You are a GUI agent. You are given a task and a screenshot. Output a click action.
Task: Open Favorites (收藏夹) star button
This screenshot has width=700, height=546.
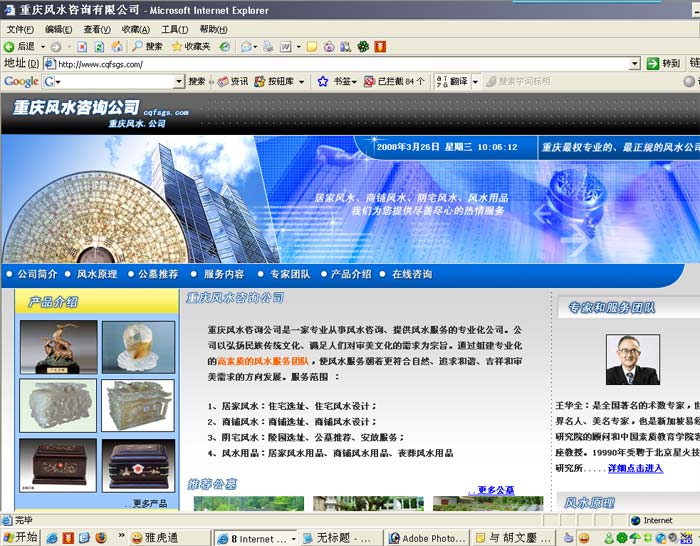click(190, 47)
